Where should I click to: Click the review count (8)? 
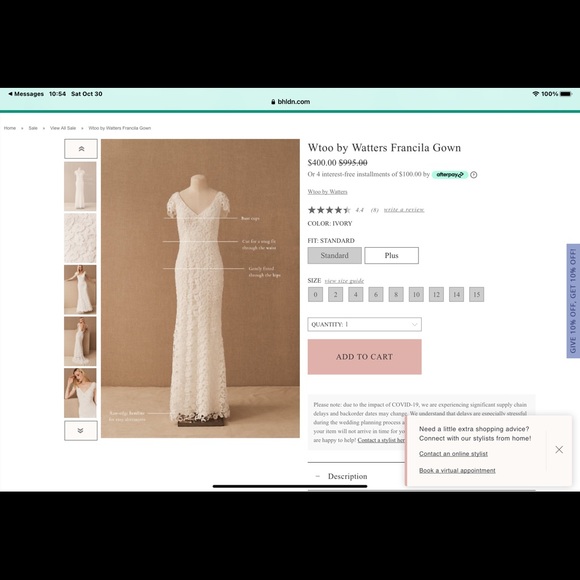coord(375,210)
